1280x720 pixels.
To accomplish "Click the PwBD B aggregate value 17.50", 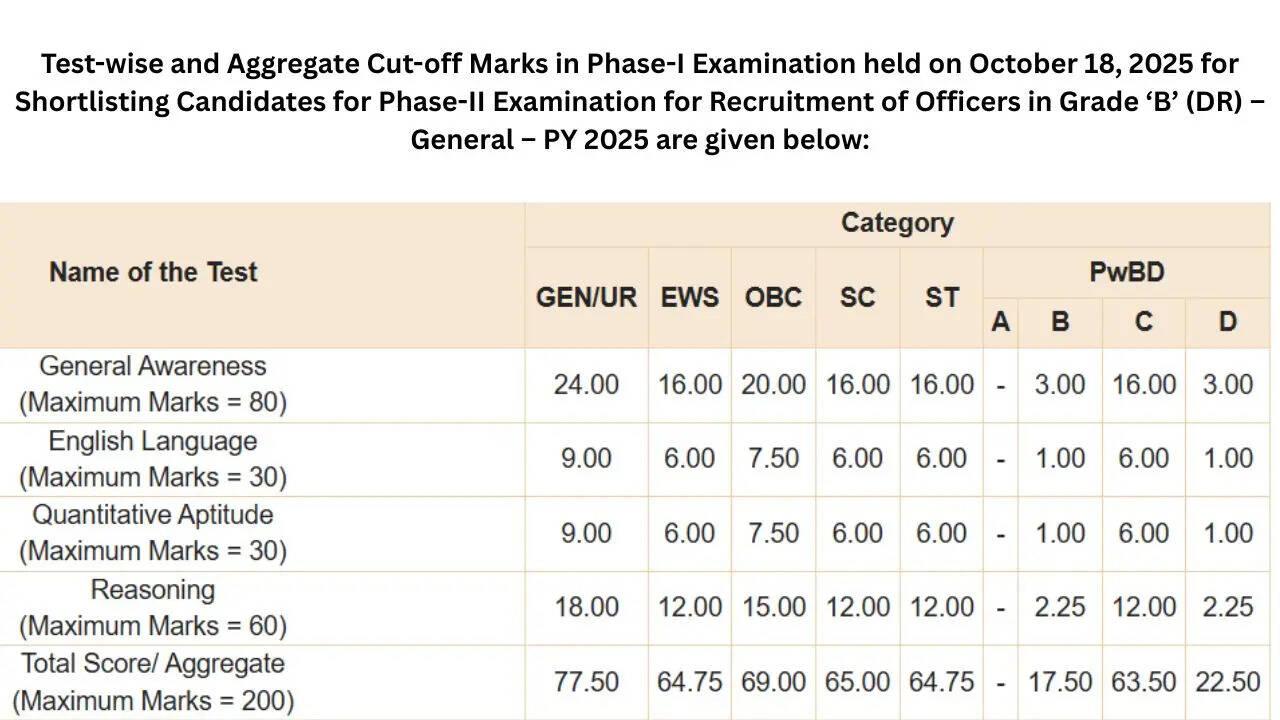I will click(1060, 682).
